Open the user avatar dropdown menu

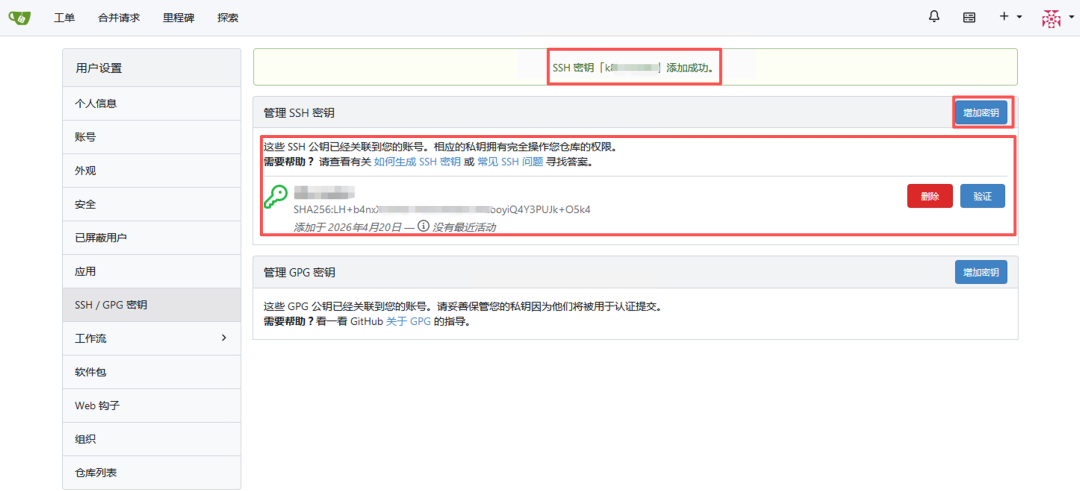[x=1056, y=18]
